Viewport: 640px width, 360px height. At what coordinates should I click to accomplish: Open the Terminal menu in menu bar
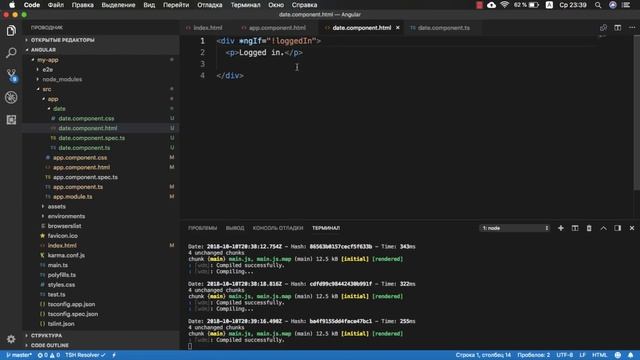point(245,5)
